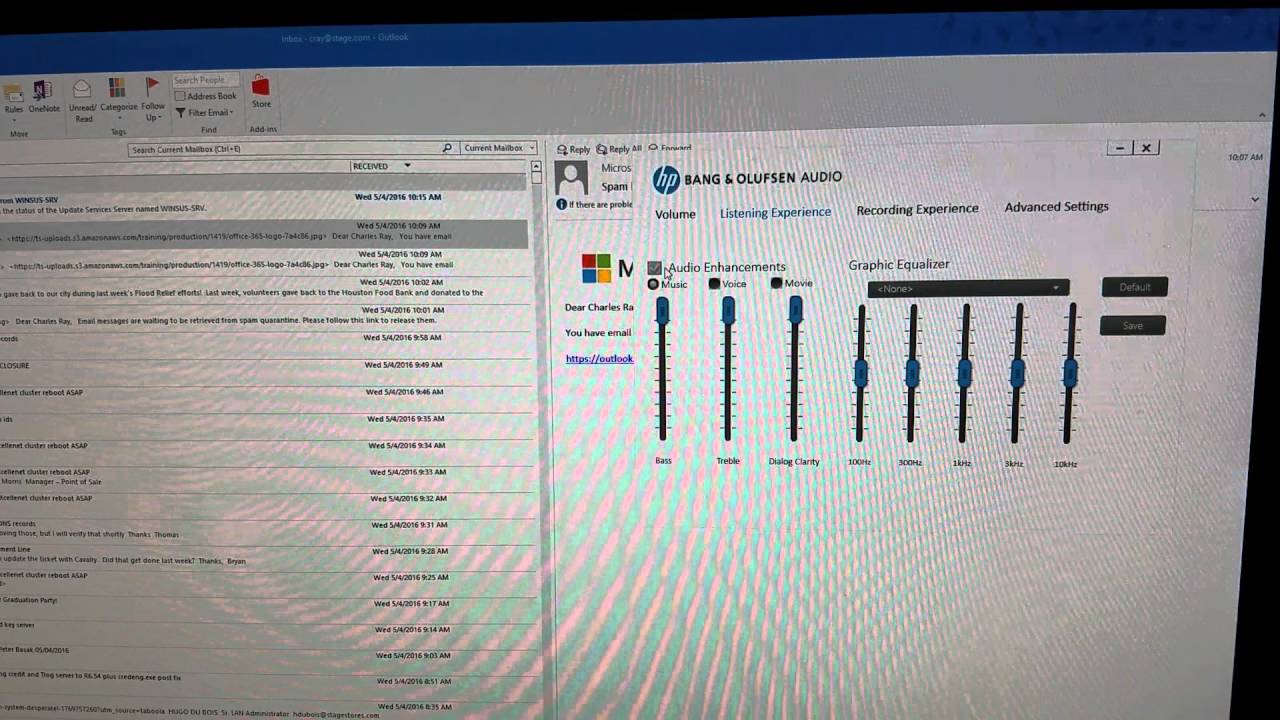Open the Store add-in icon

point(260,85)
